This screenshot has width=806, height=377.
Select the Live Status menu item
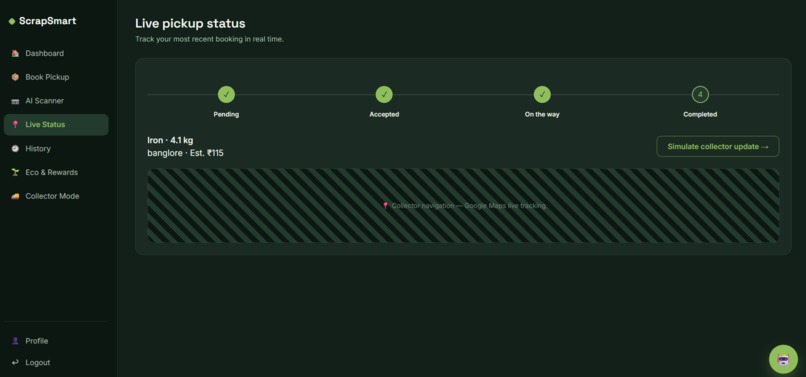(56, 124)
